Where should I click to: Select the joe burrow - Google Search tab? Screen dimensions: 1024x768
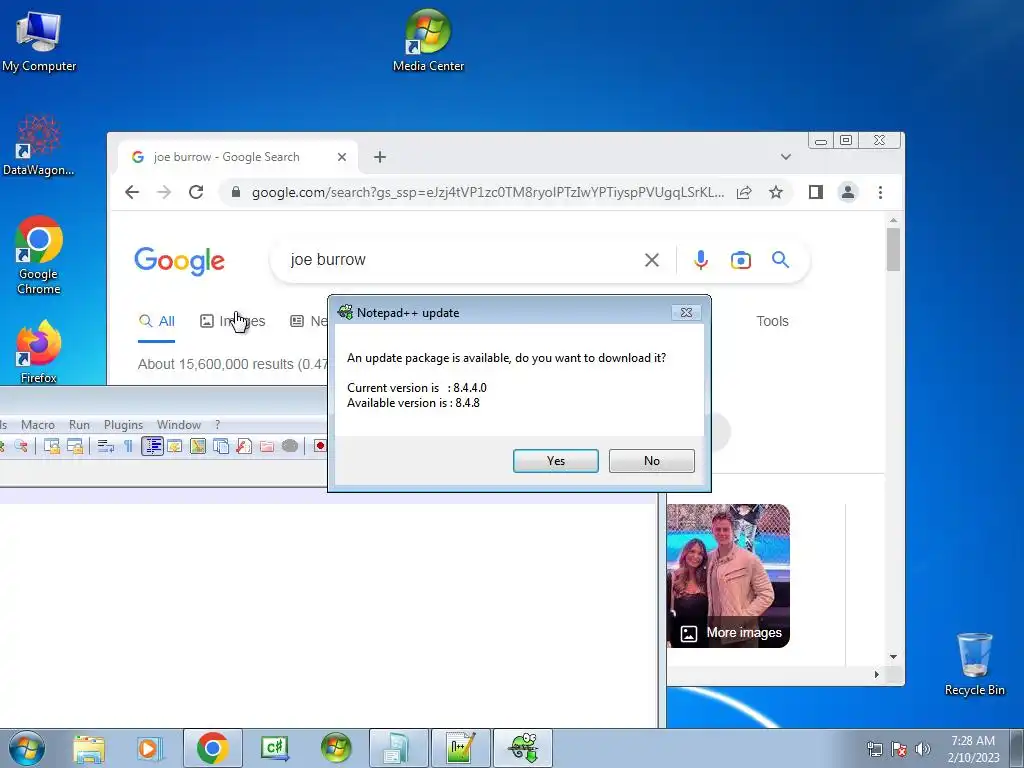pos(226,157)
